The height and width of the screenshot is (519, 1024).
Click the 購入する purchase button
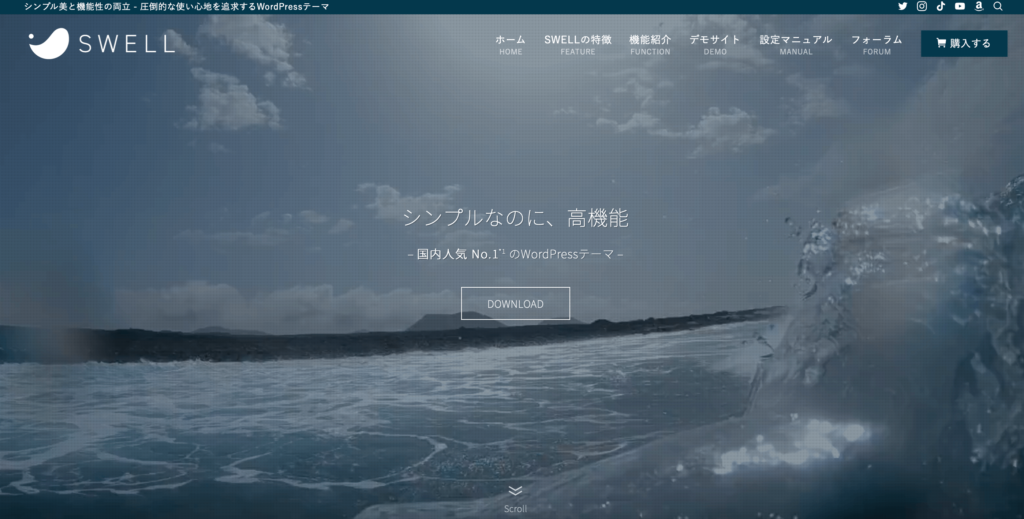click(x=964, y=43)
